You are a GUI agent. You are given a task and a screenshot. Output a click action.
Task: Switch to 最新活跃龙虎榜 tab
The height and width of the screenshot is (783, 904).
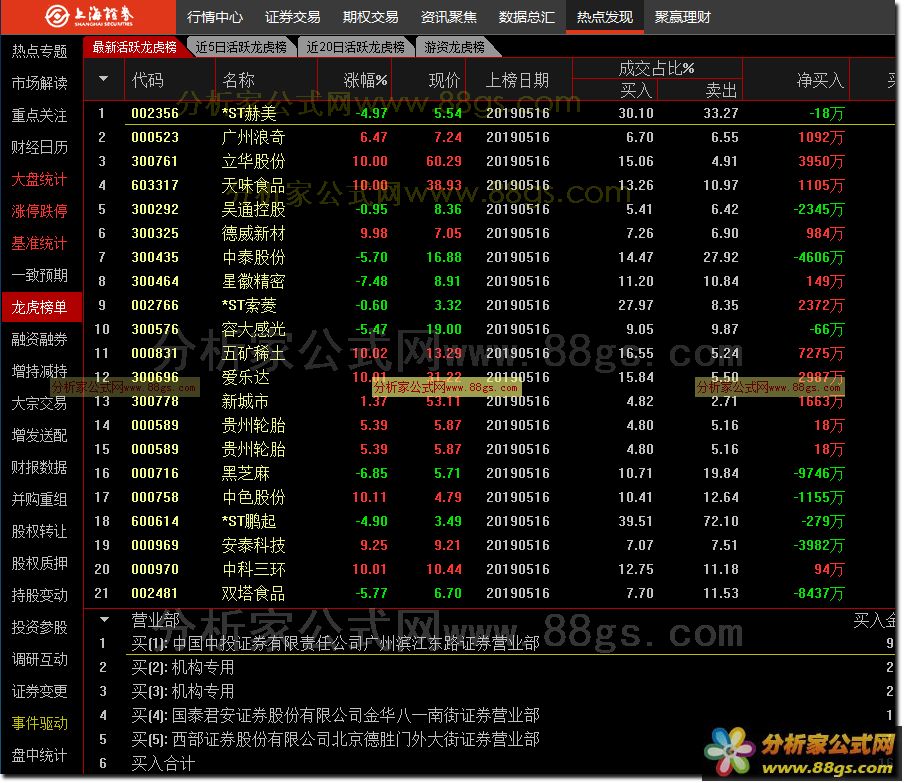(134, 47)
